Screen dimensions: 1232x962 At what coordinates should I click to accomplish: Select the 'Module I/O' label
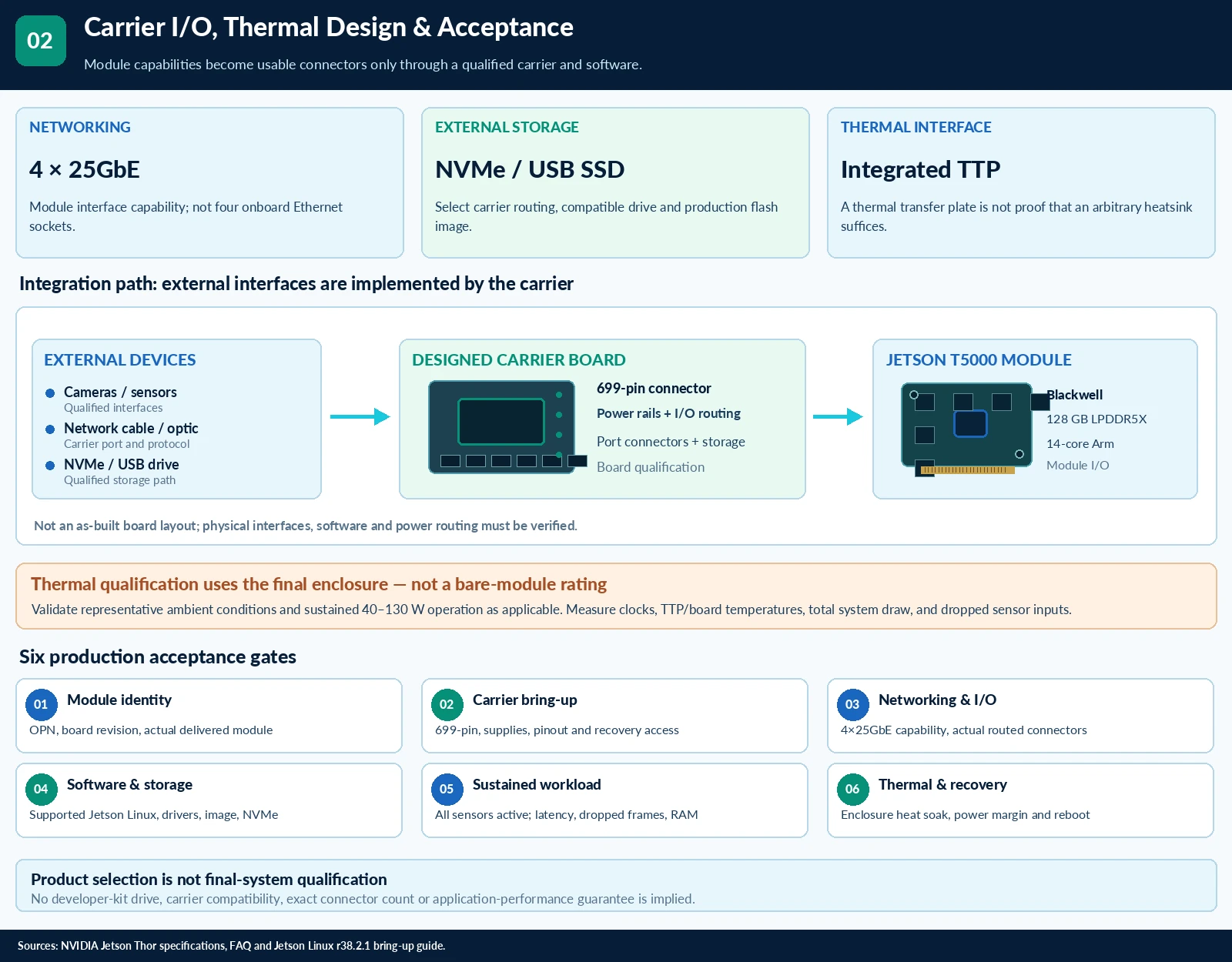[1078, 466]
